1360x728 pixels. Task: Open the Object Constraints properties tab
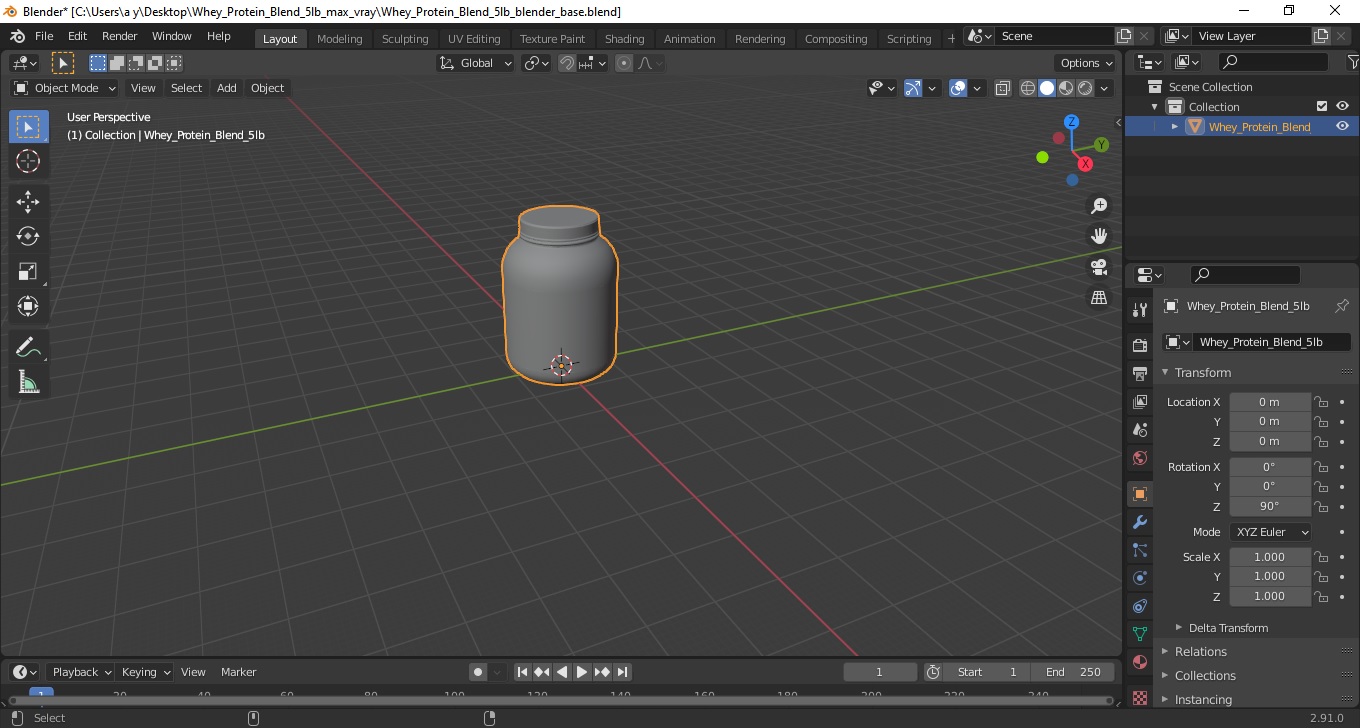point(1139,606)
